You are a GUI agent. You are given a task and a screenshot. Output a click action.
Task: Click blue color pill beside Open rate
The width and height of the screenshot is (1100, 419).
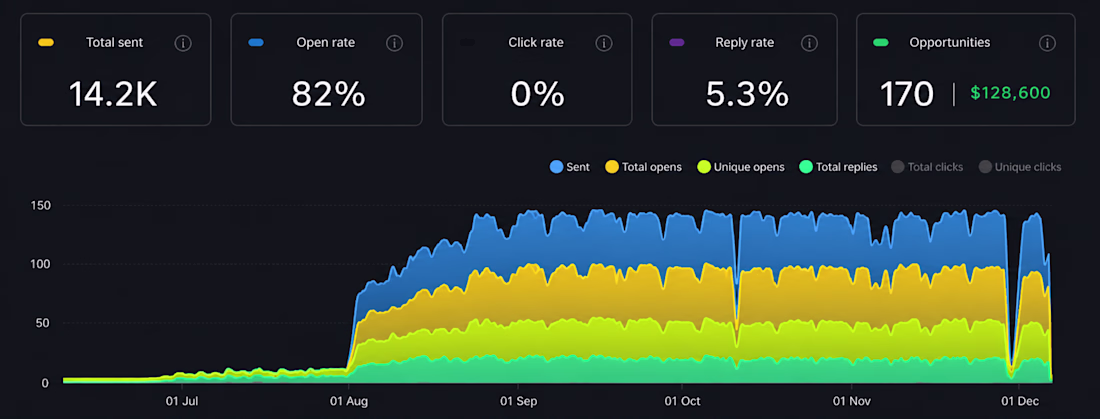tap(256, 43)
